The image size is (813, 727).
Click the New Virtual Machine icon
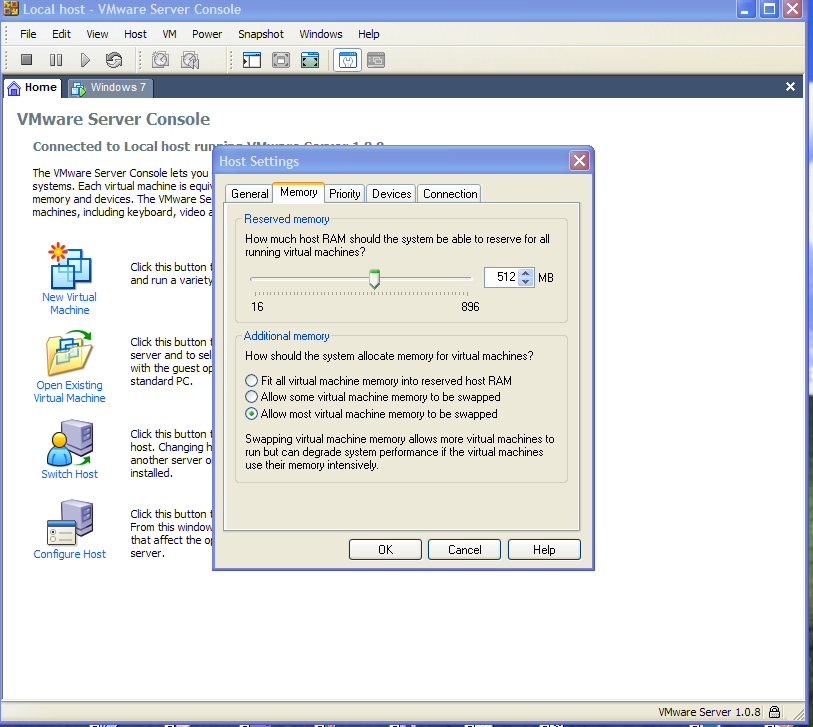70,266
